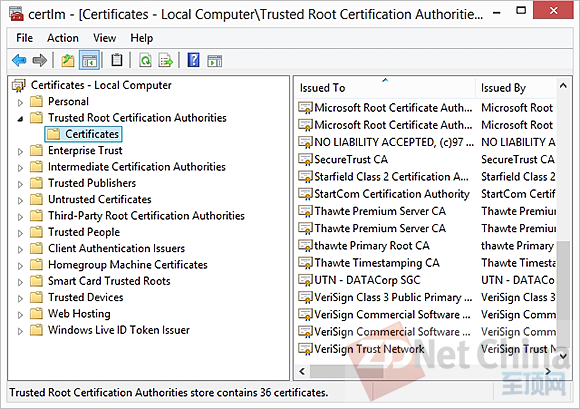This screenshot has width=580, height=409.
Task: Expand the Client Authentication Issuers node
Action: tap(20, 249)
